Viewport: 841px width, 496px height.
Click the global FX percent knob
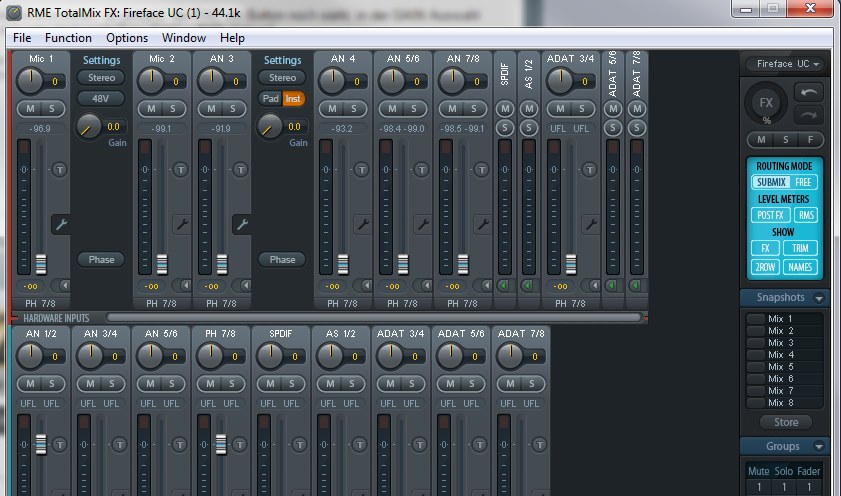pos(766,102)
